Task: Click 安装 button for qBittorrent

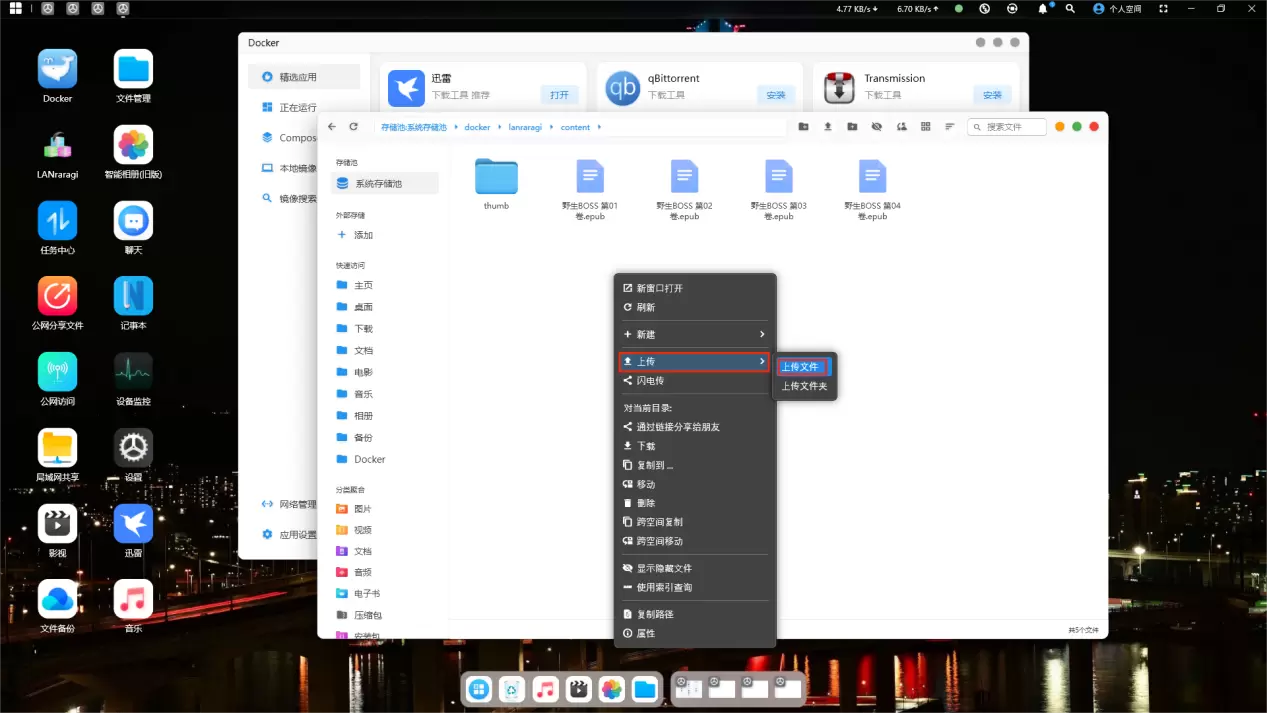Action: point(776,95)
